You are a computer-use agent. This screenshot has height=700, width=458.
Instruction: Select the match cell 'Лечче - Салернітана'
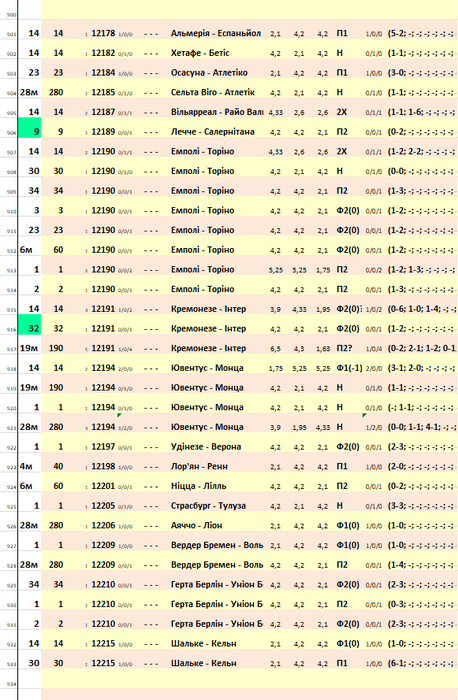(212, 132)
